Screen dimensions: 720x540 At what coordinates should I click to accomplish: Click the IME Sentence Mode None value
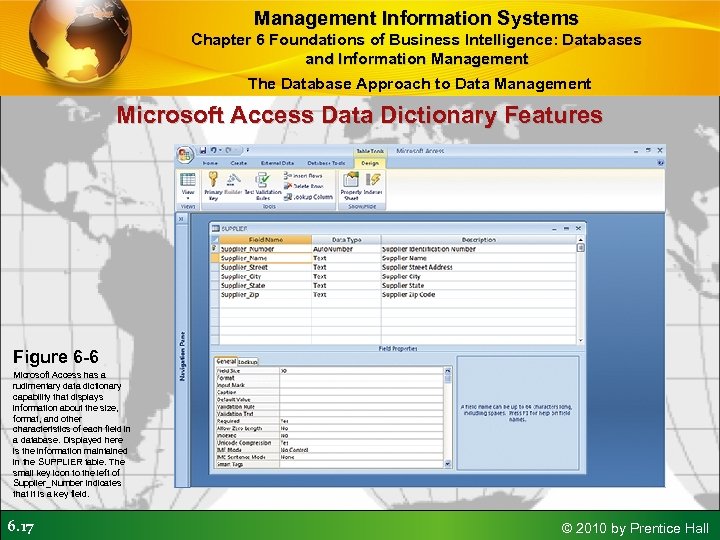click(x=361, y=457)
